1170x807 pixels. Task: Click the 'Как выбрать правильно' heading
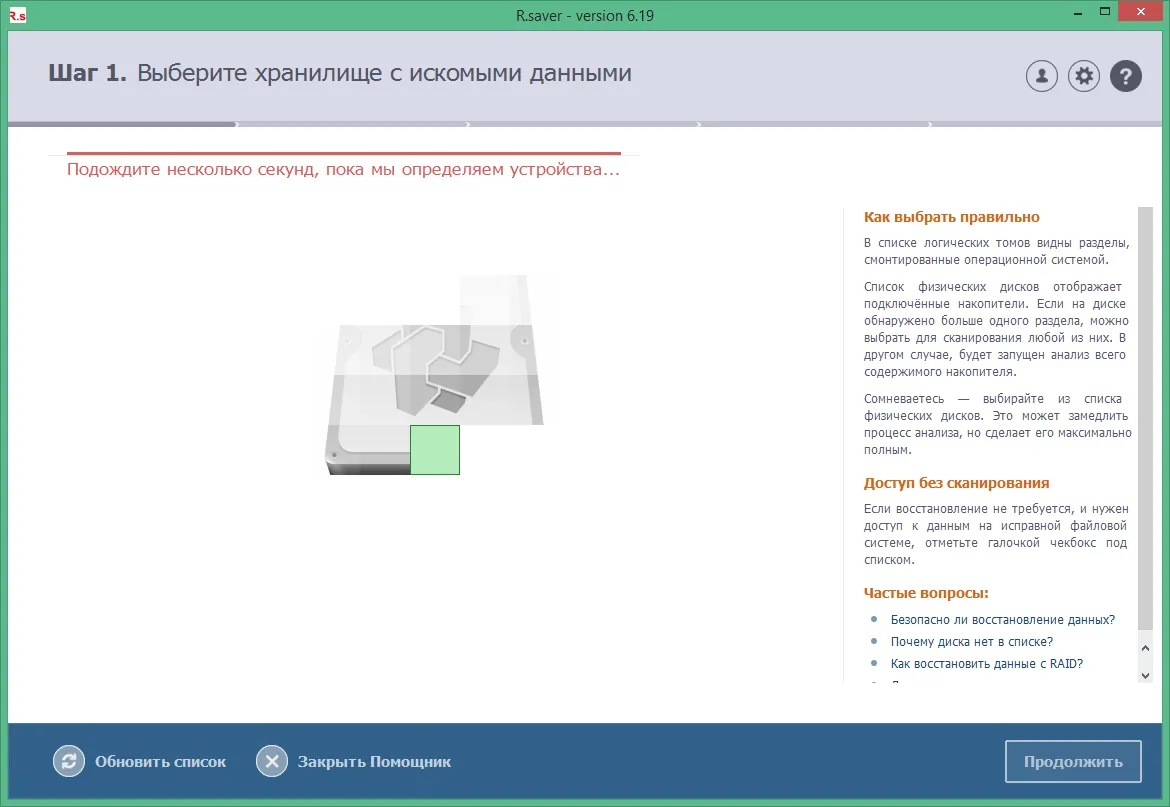click(951, 217)
